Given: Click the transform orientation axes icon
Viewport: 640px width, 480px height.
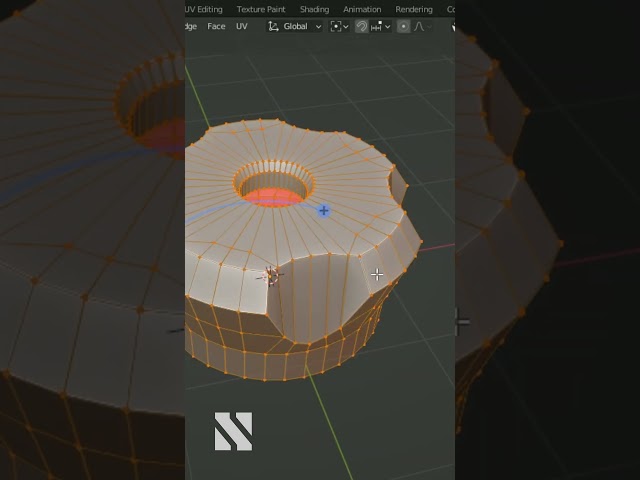Looking at the screenshot, I should pos(273,27).
